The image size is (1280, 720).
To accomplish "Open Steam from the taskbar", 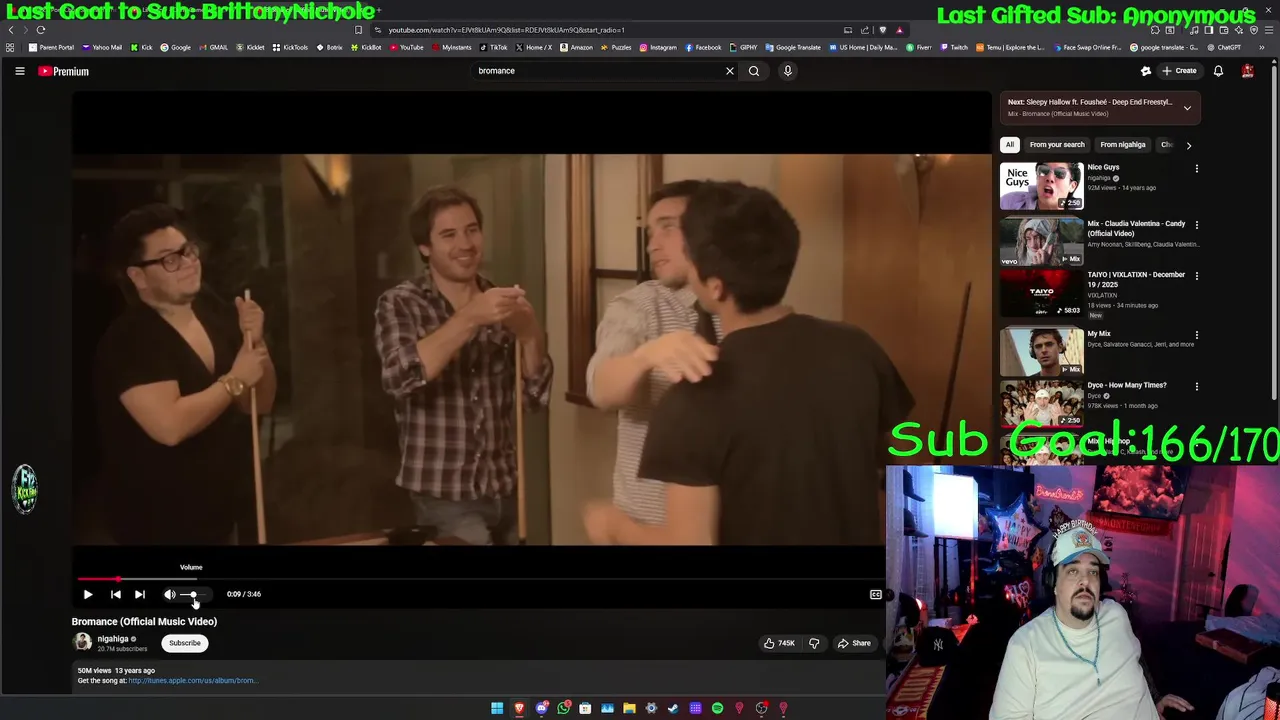I will pos(673,708).
